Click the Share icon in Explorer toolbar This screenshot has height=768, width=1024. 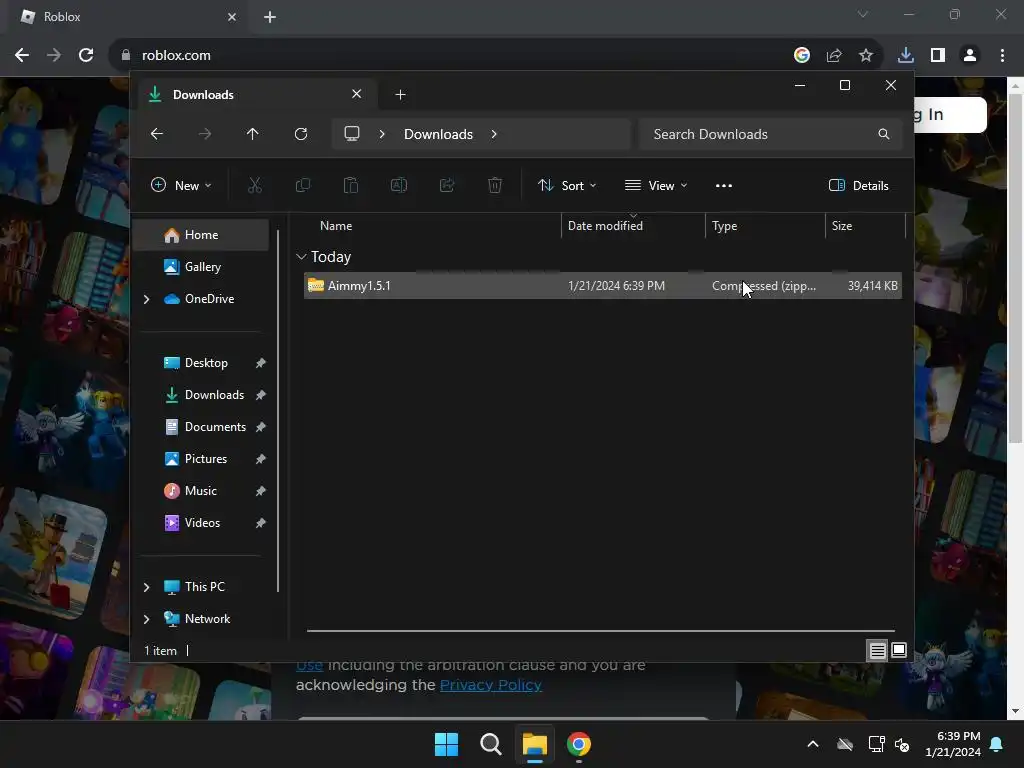[x=447, y=185]
